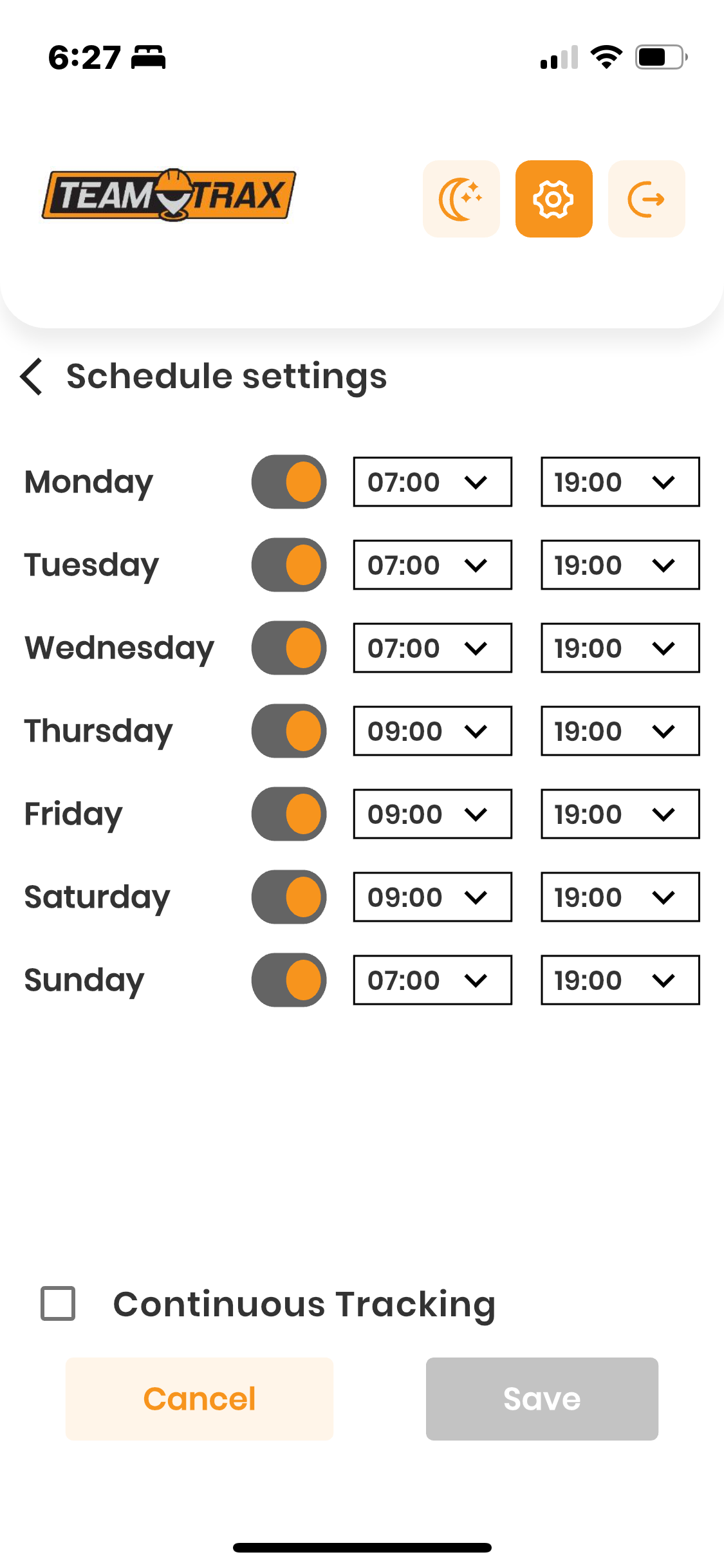
Task: Go back using the left chevron
Action: click(x=32, y=377)
